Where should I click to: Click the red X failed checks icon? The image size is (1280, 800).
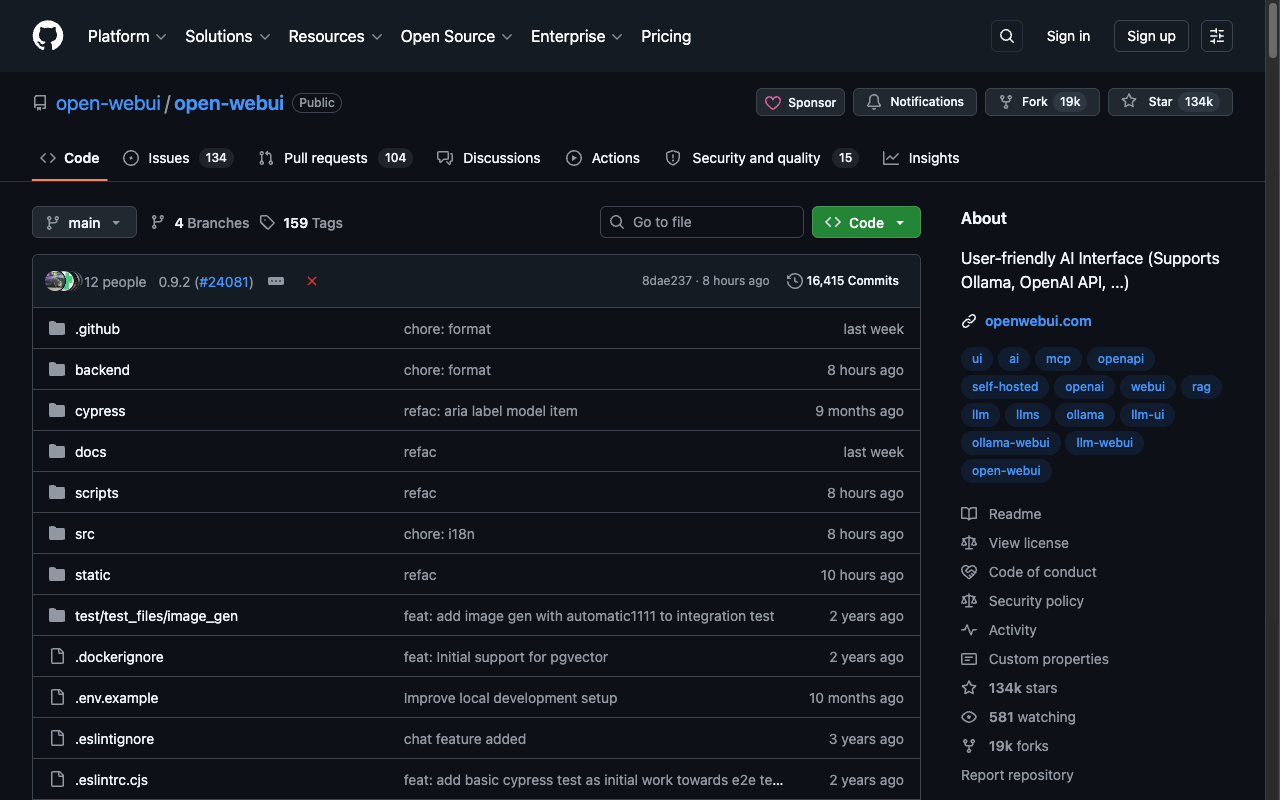click(311, 281)
